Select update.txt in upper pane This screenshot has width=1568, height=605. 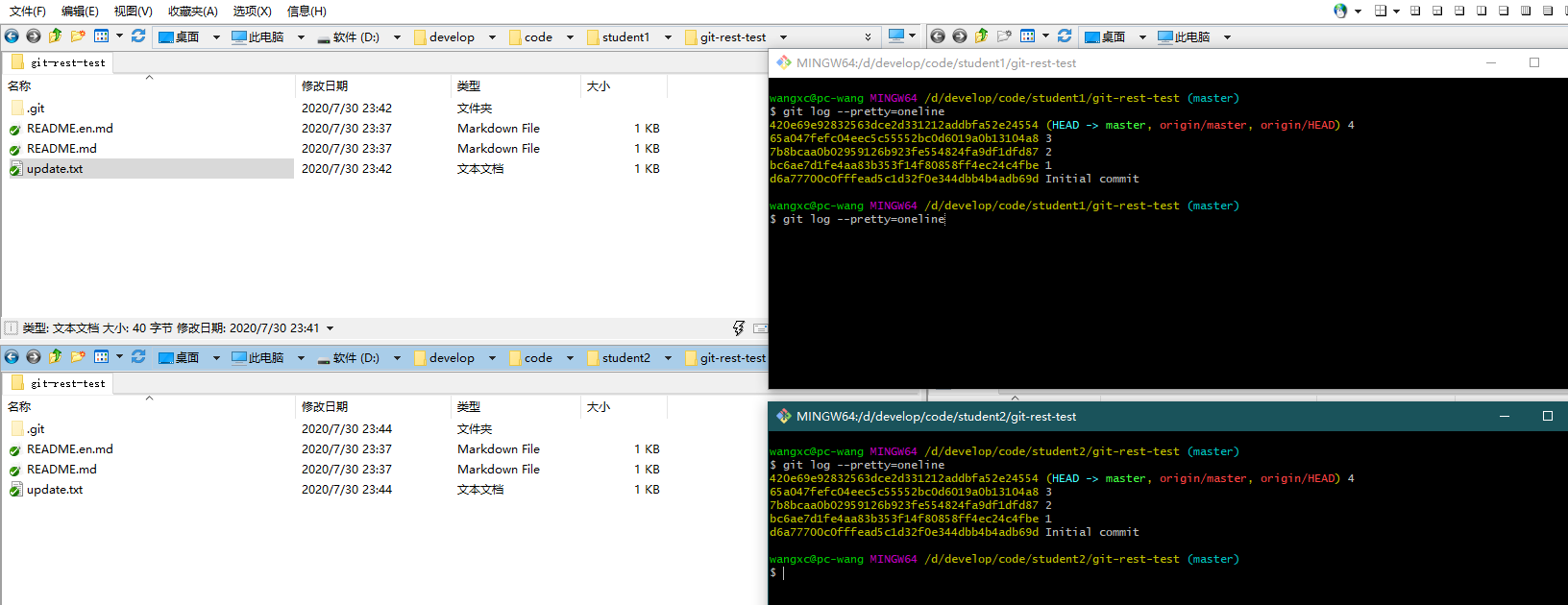click(x=55, y=168)
